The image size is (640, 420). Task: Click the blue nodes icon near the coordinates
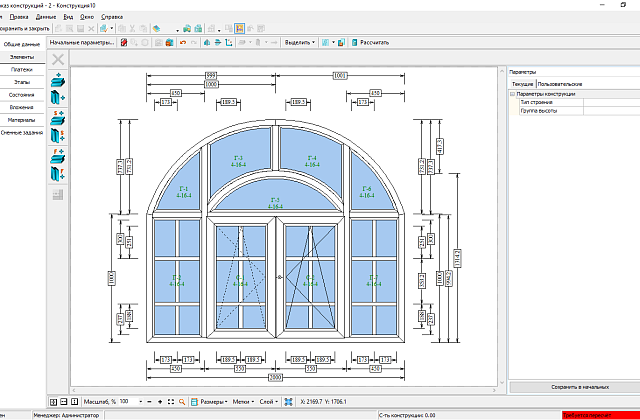pyautogui.click(x=289, y=402)
